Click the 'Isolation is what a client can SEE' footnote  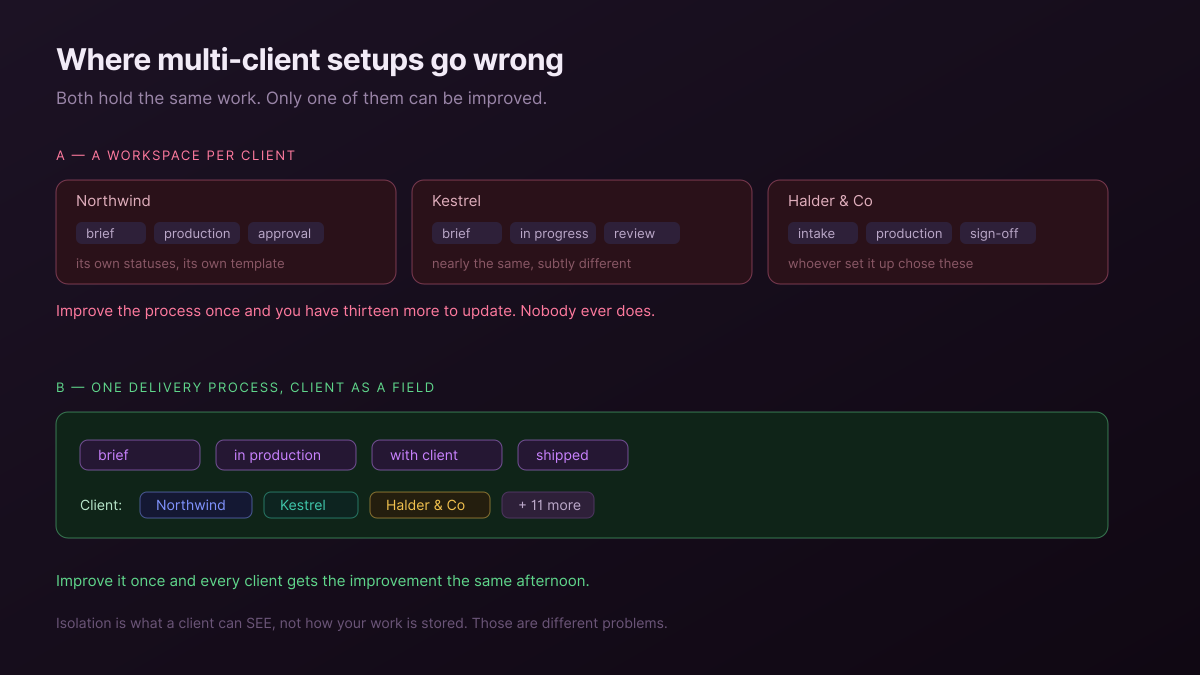361,623
